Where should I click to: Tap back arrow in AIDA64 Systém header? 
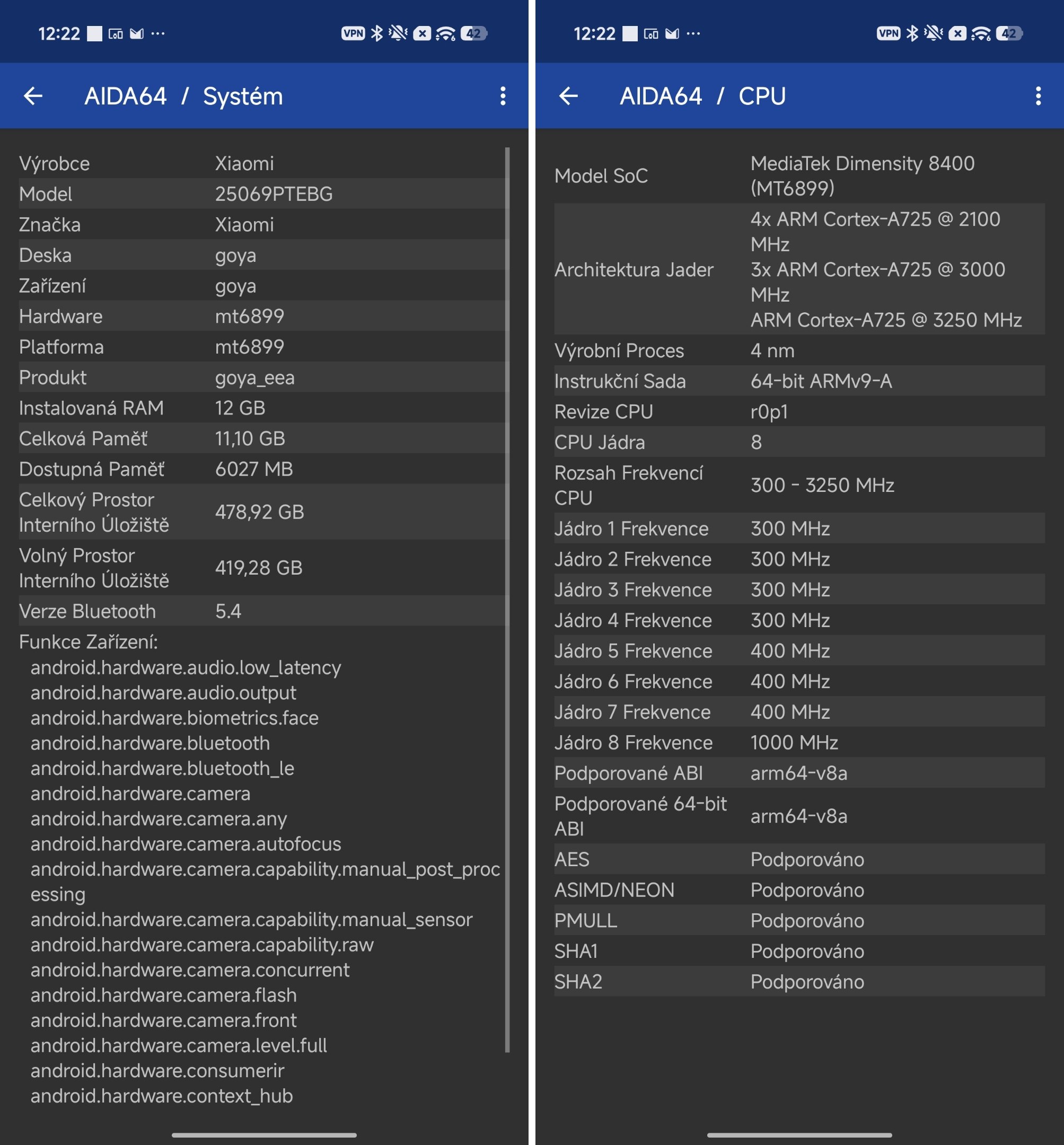coord(33,95)
